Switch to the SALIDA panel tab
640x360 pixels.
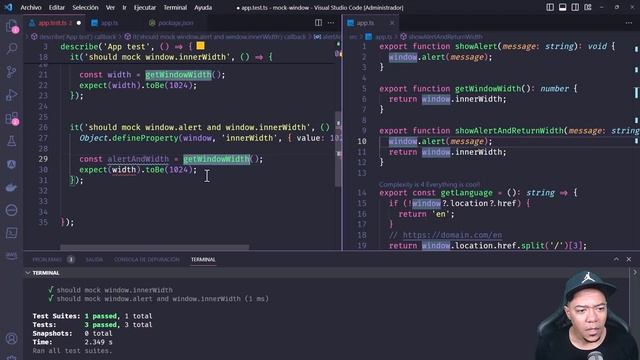coord(94,259)
